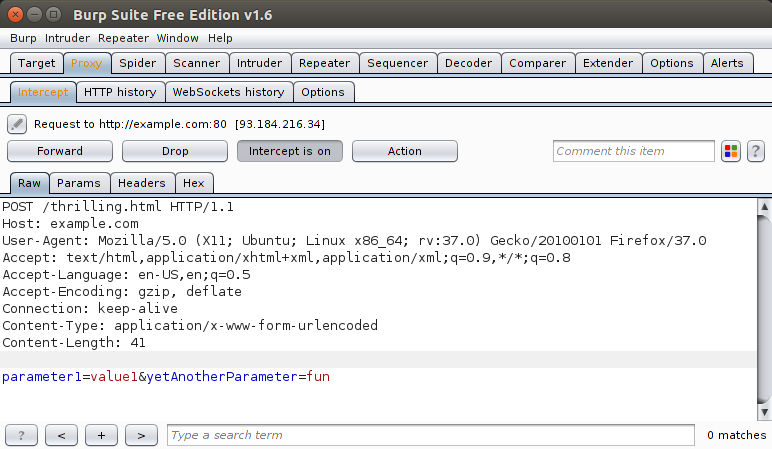Open the Intruder menu in menu bar
This screenshot has height=449, width=772.
(67, 38)
